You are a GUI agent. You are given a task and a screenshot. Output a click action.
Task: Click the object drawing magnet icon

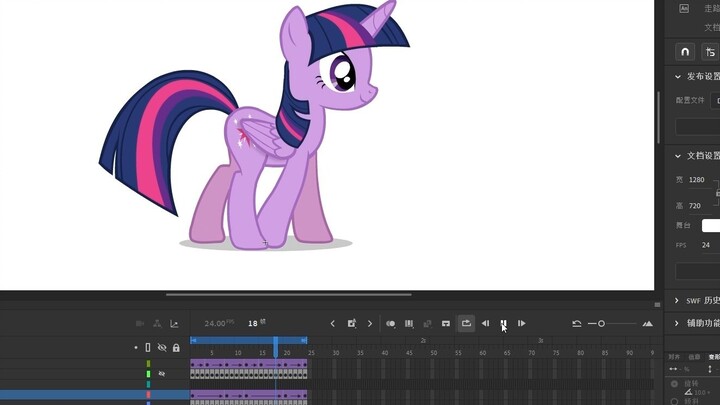pos(685,52)
